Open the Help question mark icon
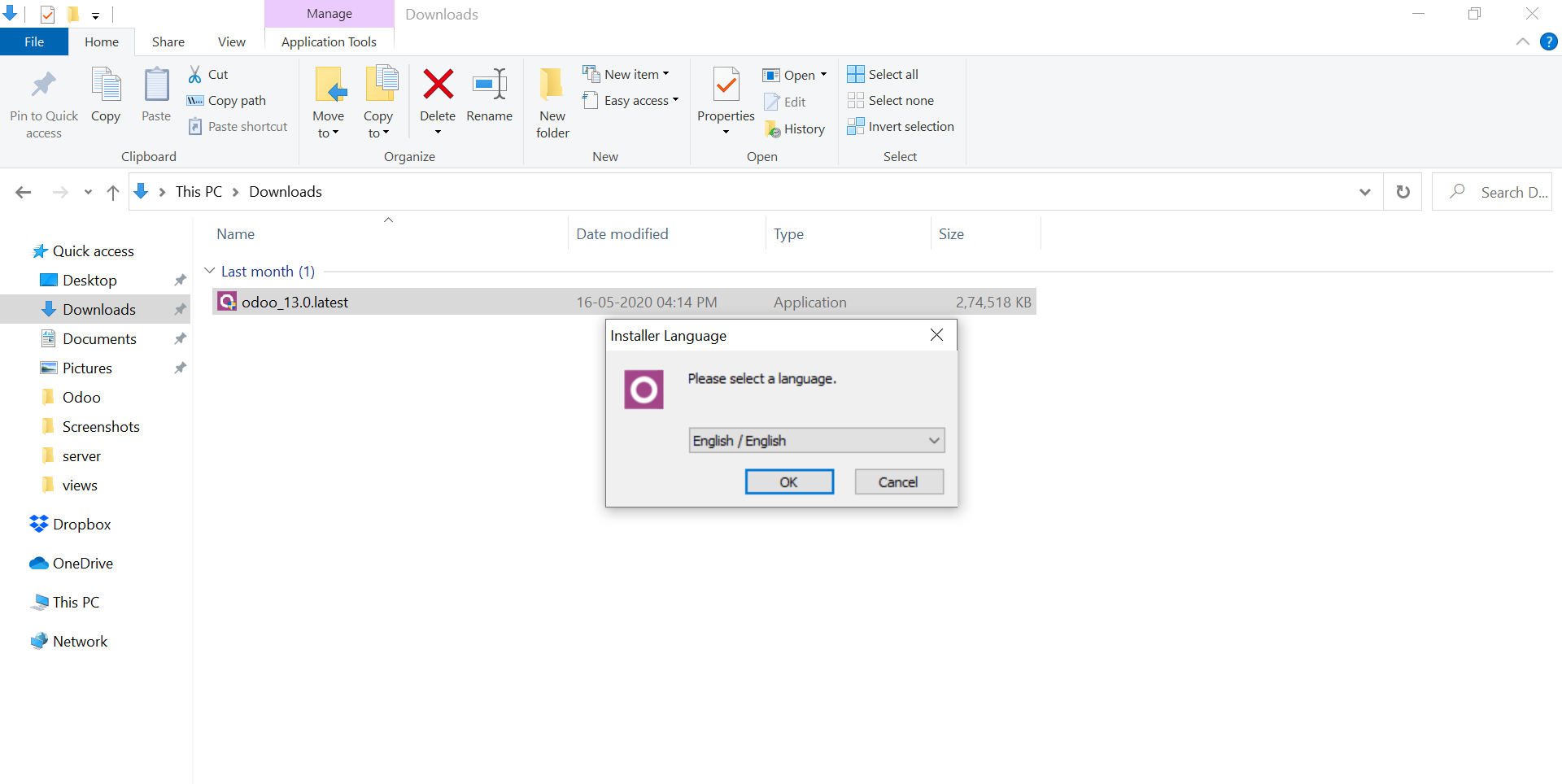The height and width of the screenshot is (784, 1562). coord(1549,42)
